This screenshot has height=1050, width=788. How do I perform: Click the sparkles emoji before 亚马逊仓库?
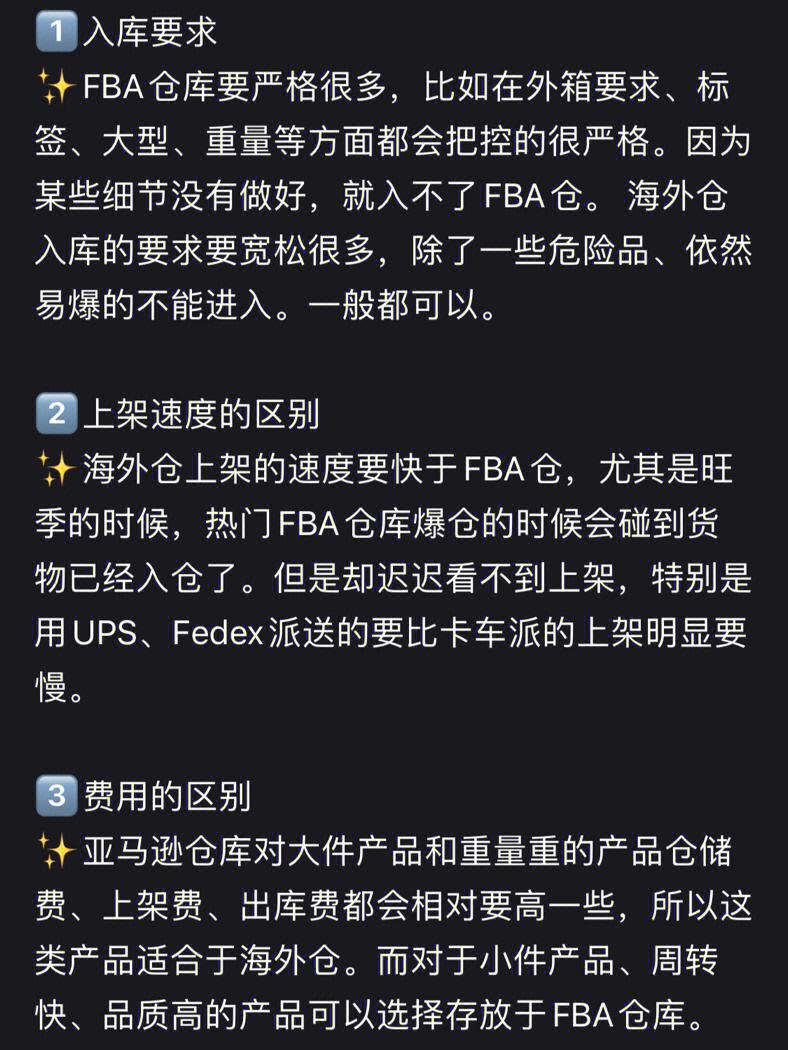(55, 851)
